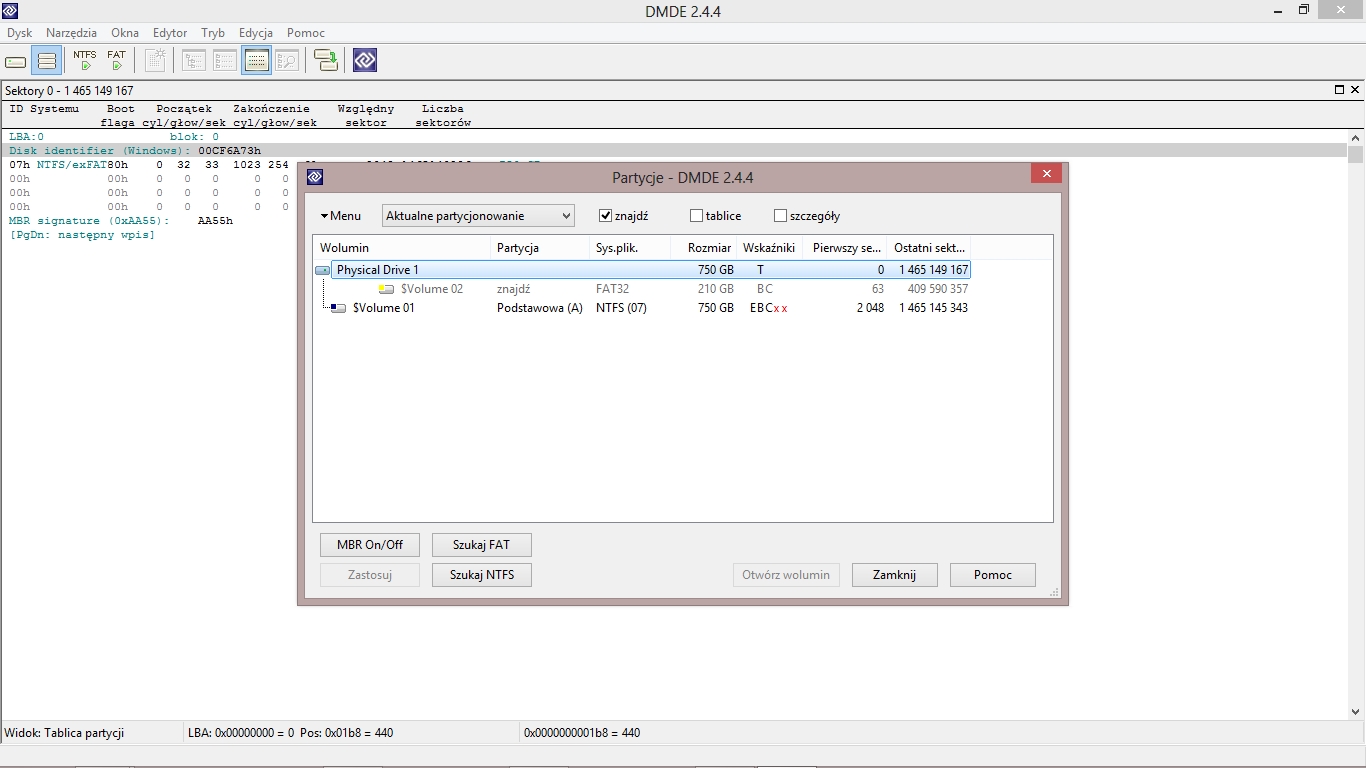Screen dimensions: 1366x768
Task: Open the Okna menu
Action: coord(125,33)
